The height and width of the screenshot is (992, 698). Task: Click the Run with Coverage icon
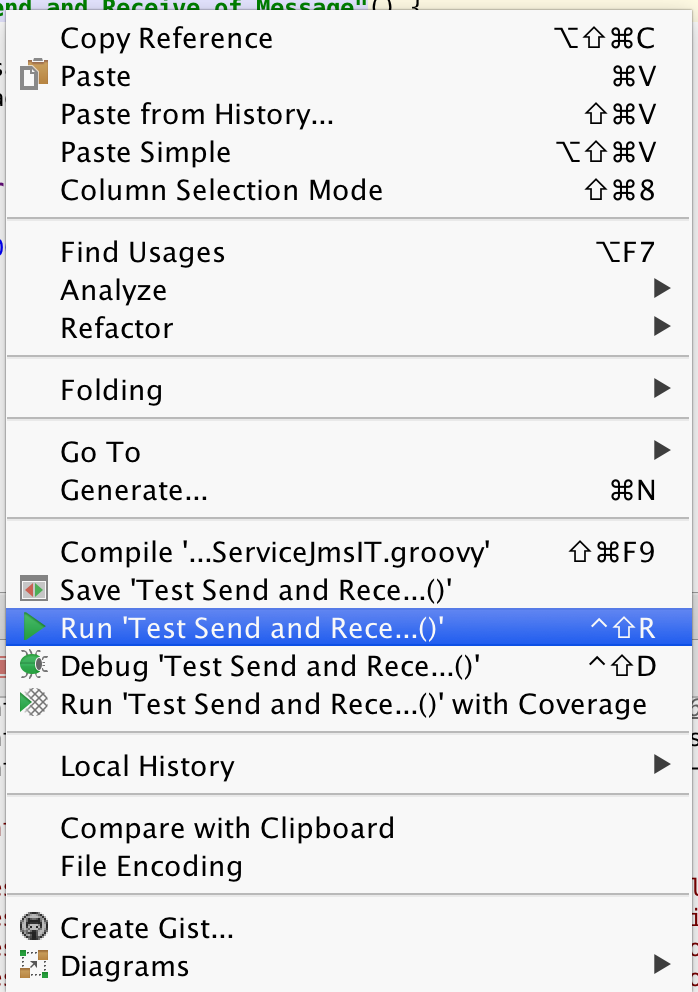click(x=34, y=703)
